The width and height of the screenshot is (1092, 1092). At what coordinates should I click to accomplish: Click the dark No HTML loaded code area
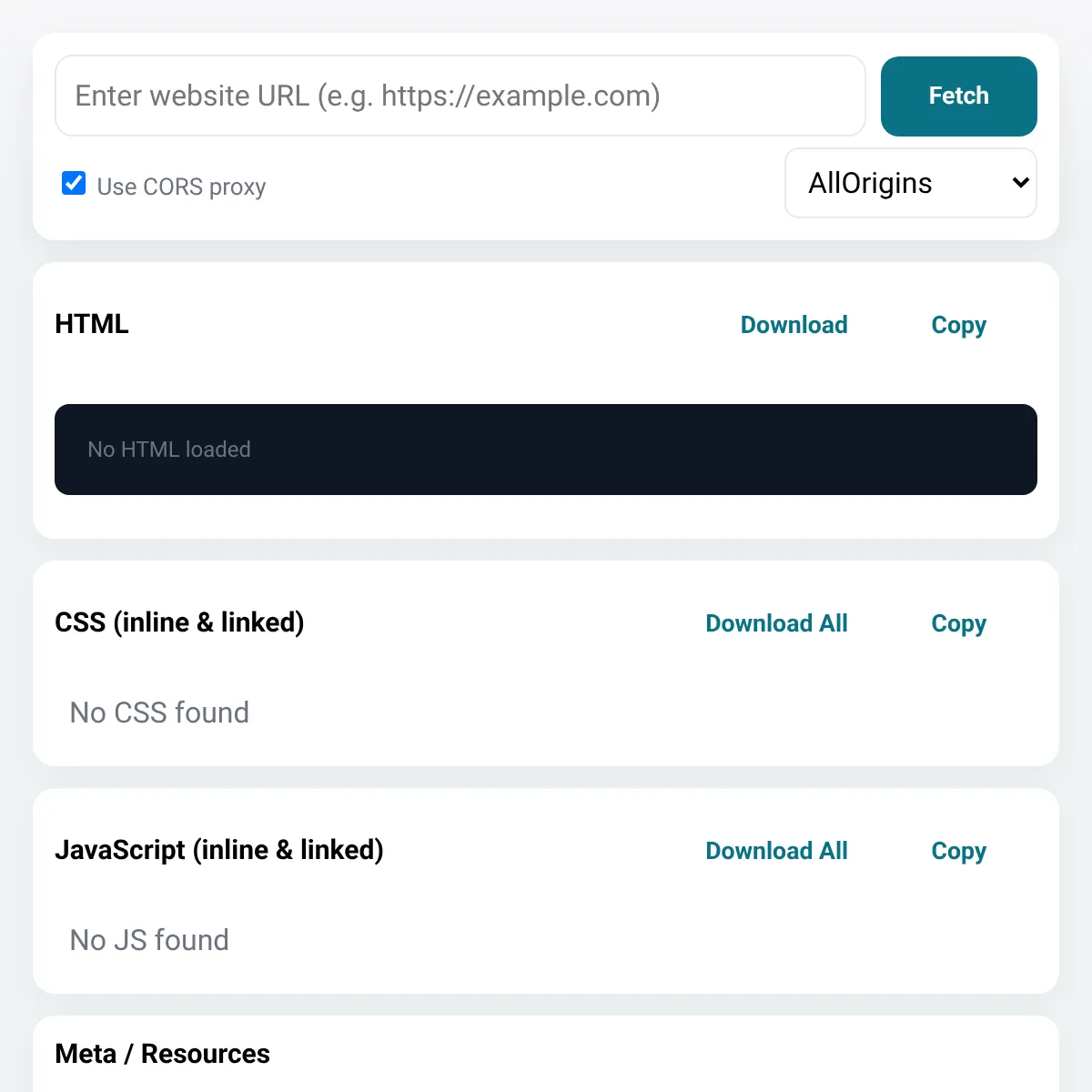[x=546, y=450]
